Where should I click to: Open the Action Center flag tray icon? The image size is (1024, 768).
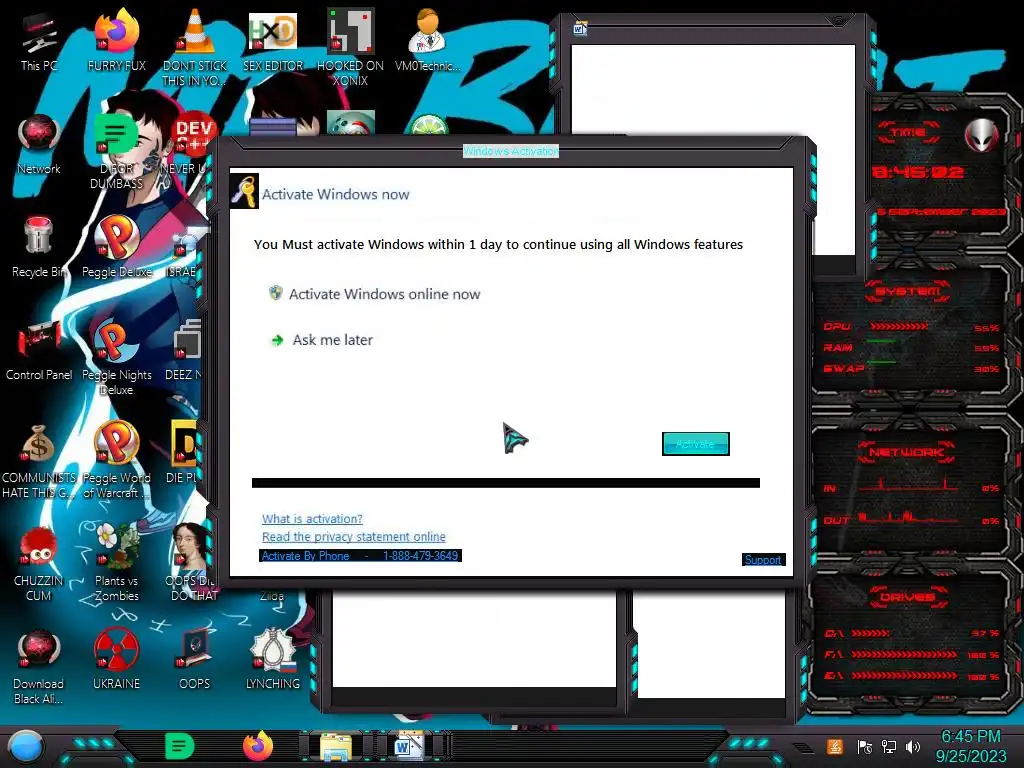point(865,746)
